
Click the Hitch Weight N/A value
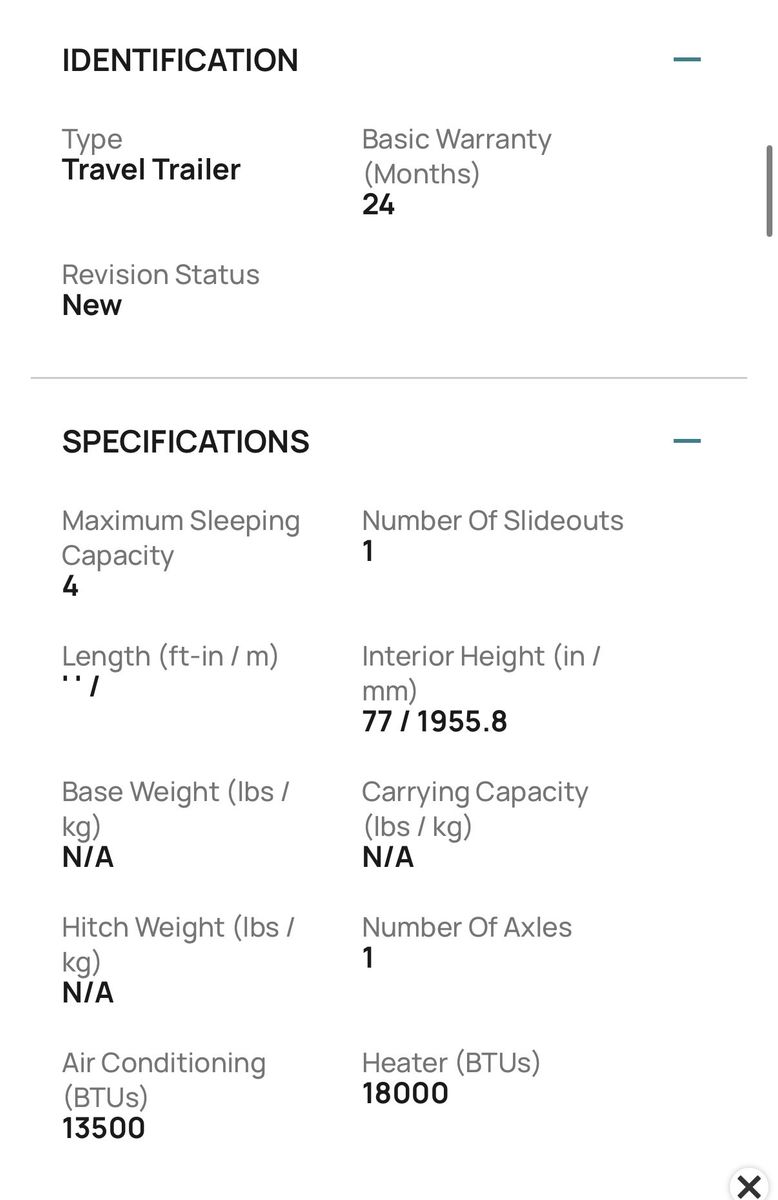pos(88,993)
